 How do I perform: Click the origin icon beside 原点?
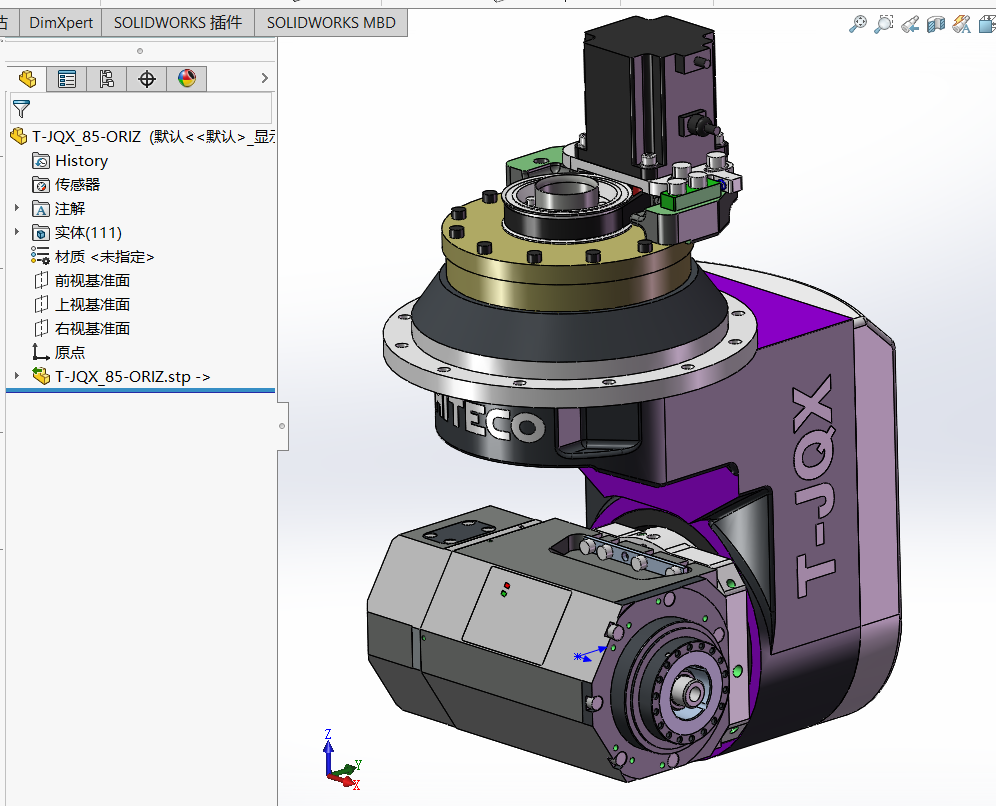pyautogui.click(x=41, y=352)
